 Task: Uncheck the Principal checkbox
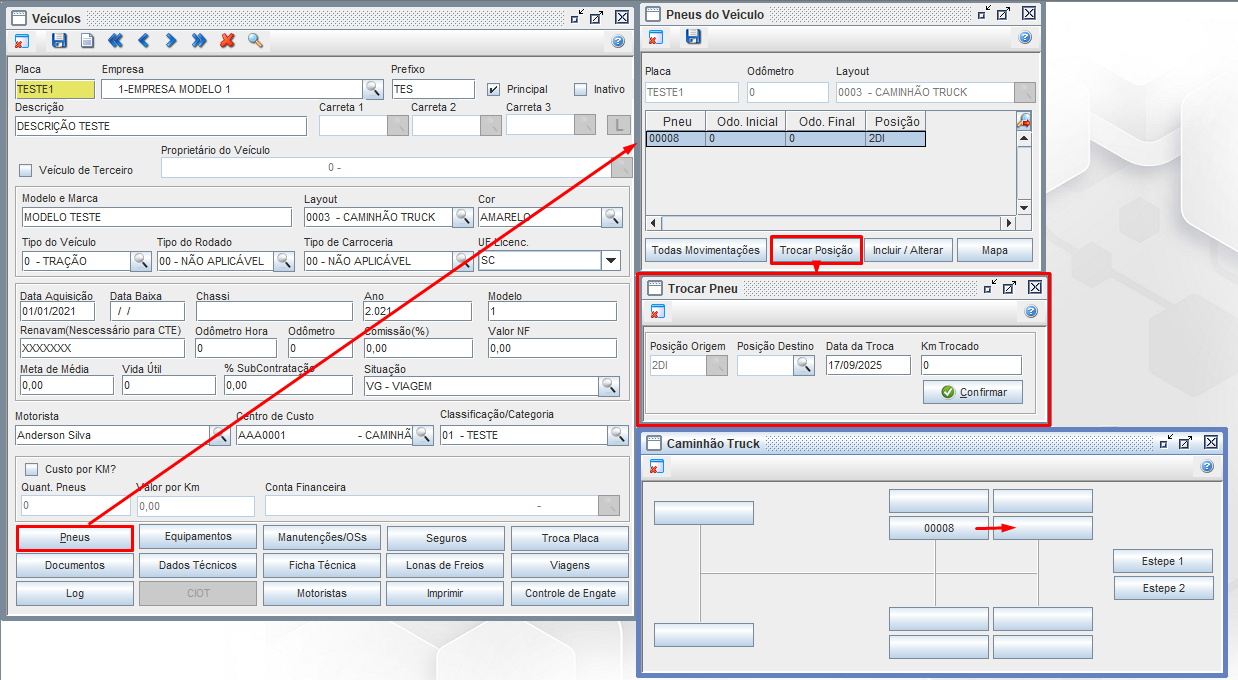click(x=493, y=89)
